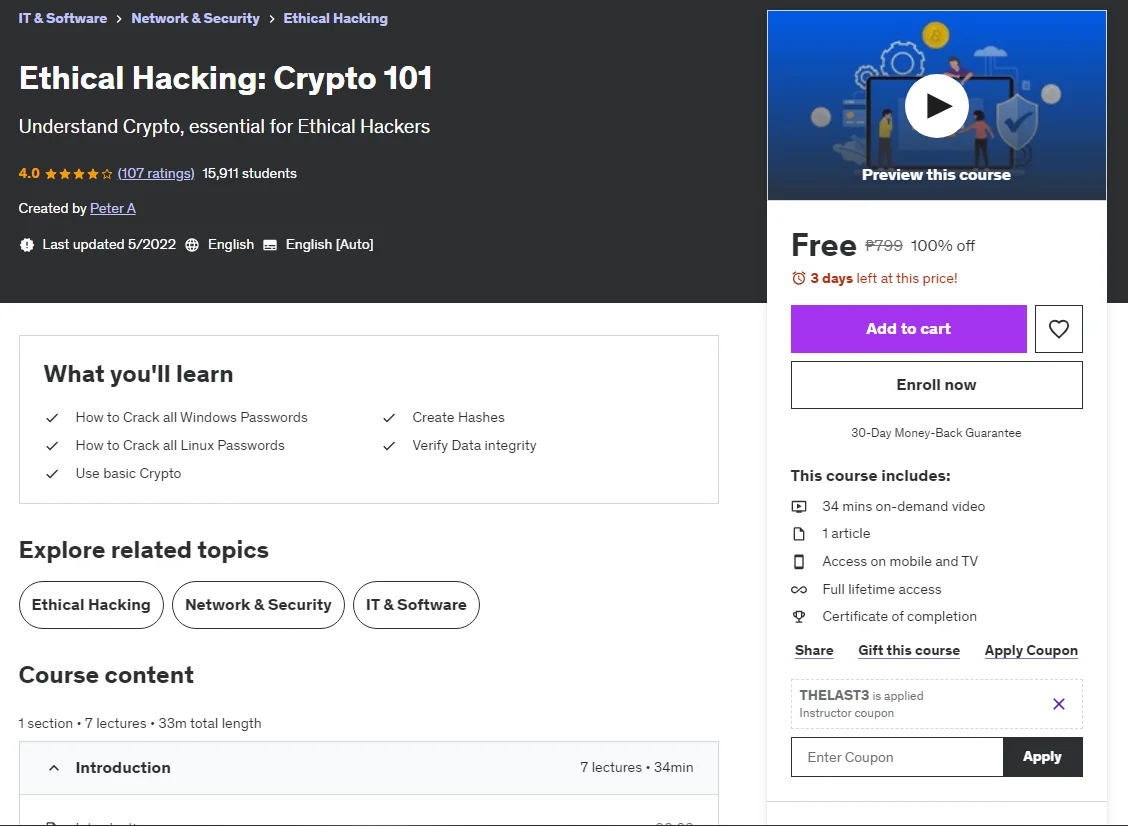Click the certificate trophy icon
1128x826 pixels.
pyautogui.click(x=799, y=617)
